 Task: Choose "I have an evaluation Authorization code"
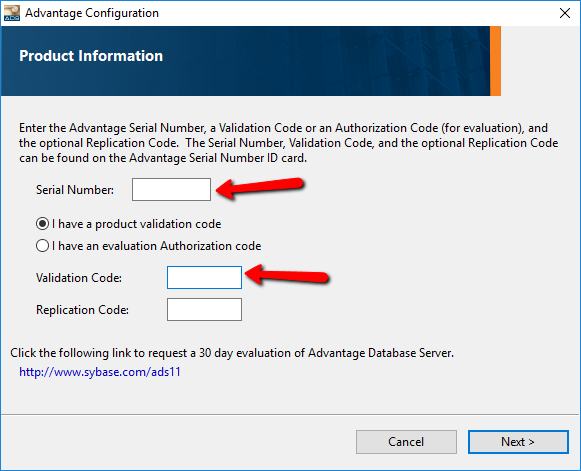[x=149, y=246]
